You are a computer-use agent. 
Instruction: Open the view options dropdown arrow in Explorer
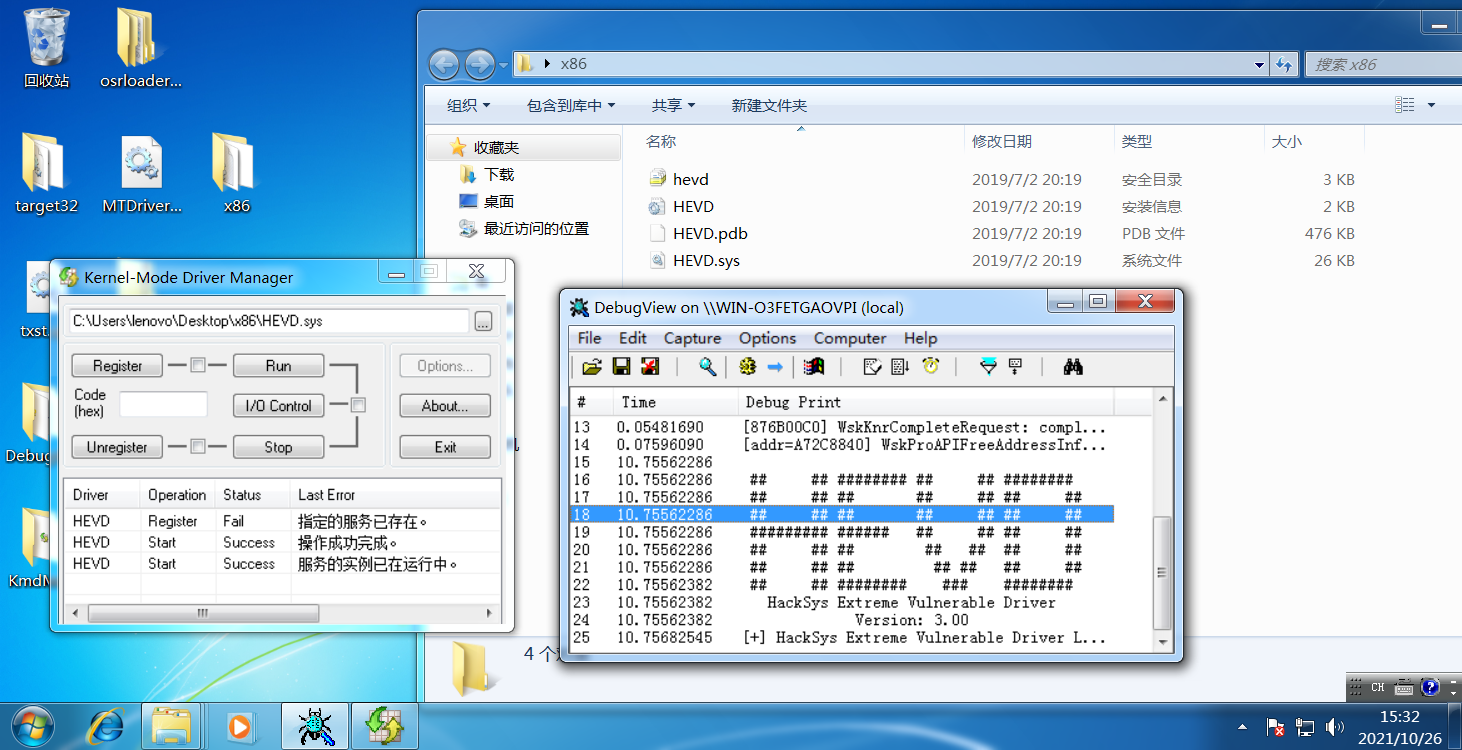[x=1431, y=105]
